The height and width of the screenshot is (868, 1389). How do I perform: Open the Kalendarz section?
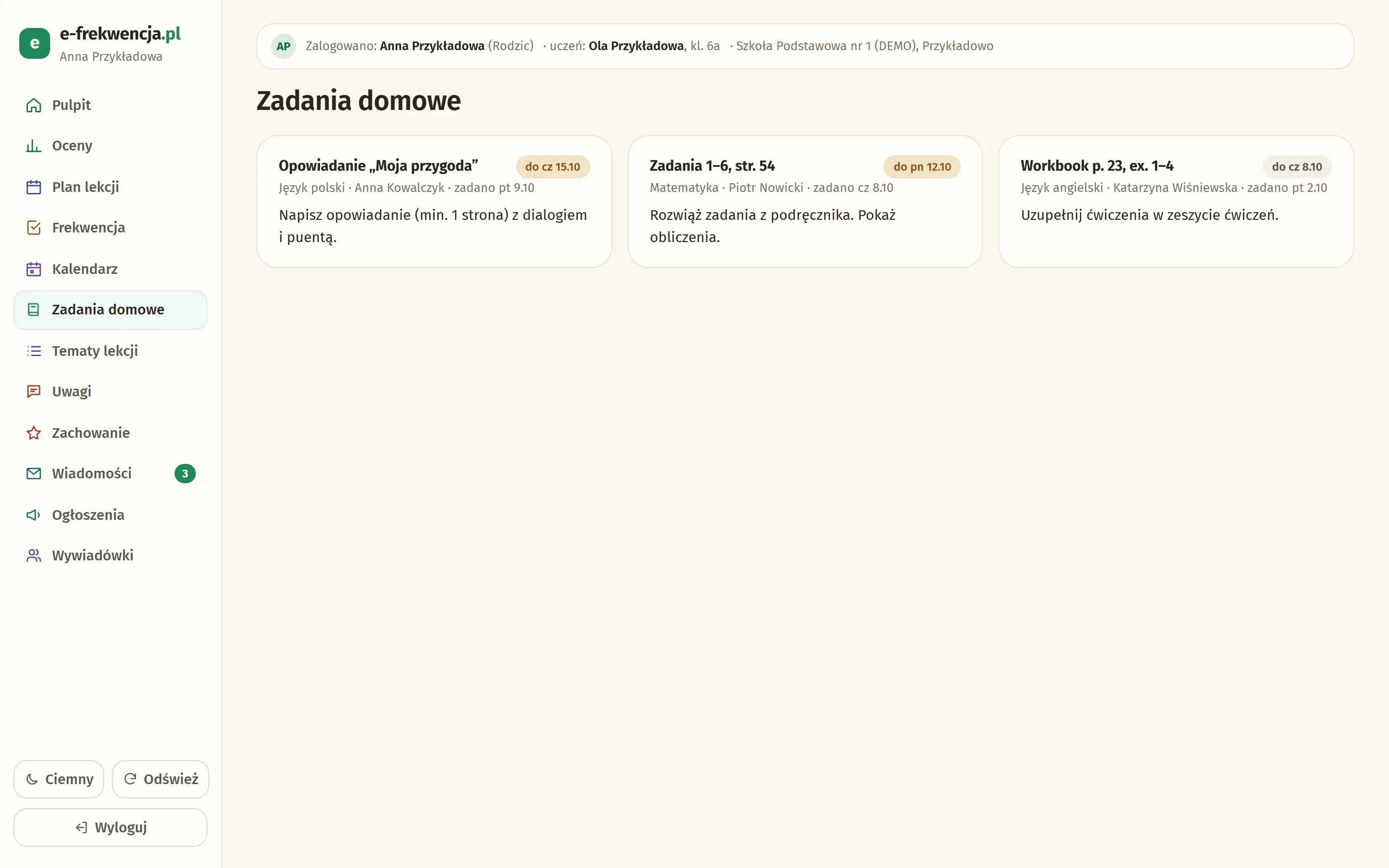(x=110, y=269)
